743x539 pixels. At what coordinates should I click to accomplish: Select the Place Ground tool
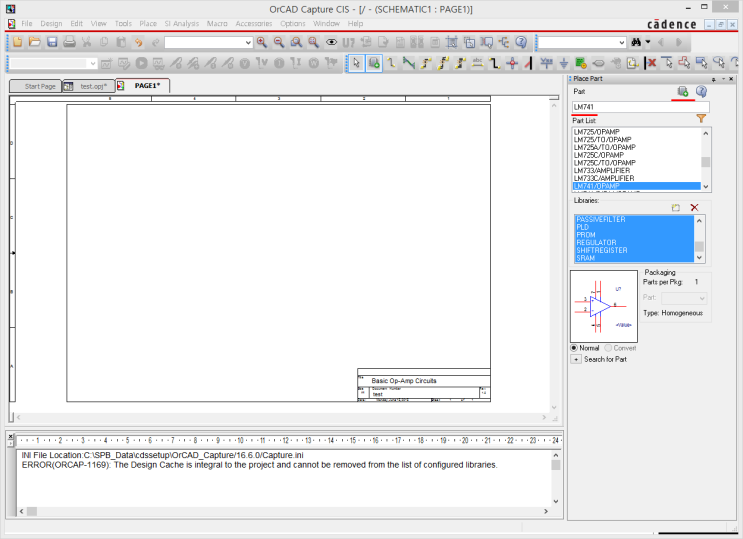pyautogui.click(x=564, y=63)
